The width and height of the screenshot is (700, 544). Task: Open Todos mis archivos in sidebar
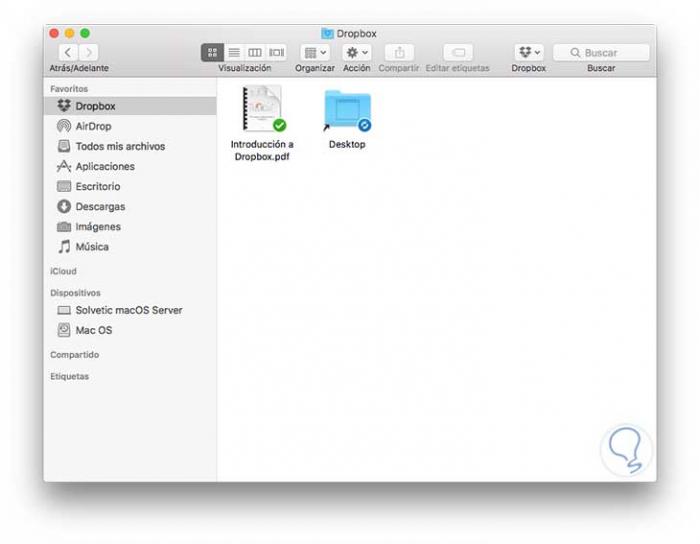[130, 146]
